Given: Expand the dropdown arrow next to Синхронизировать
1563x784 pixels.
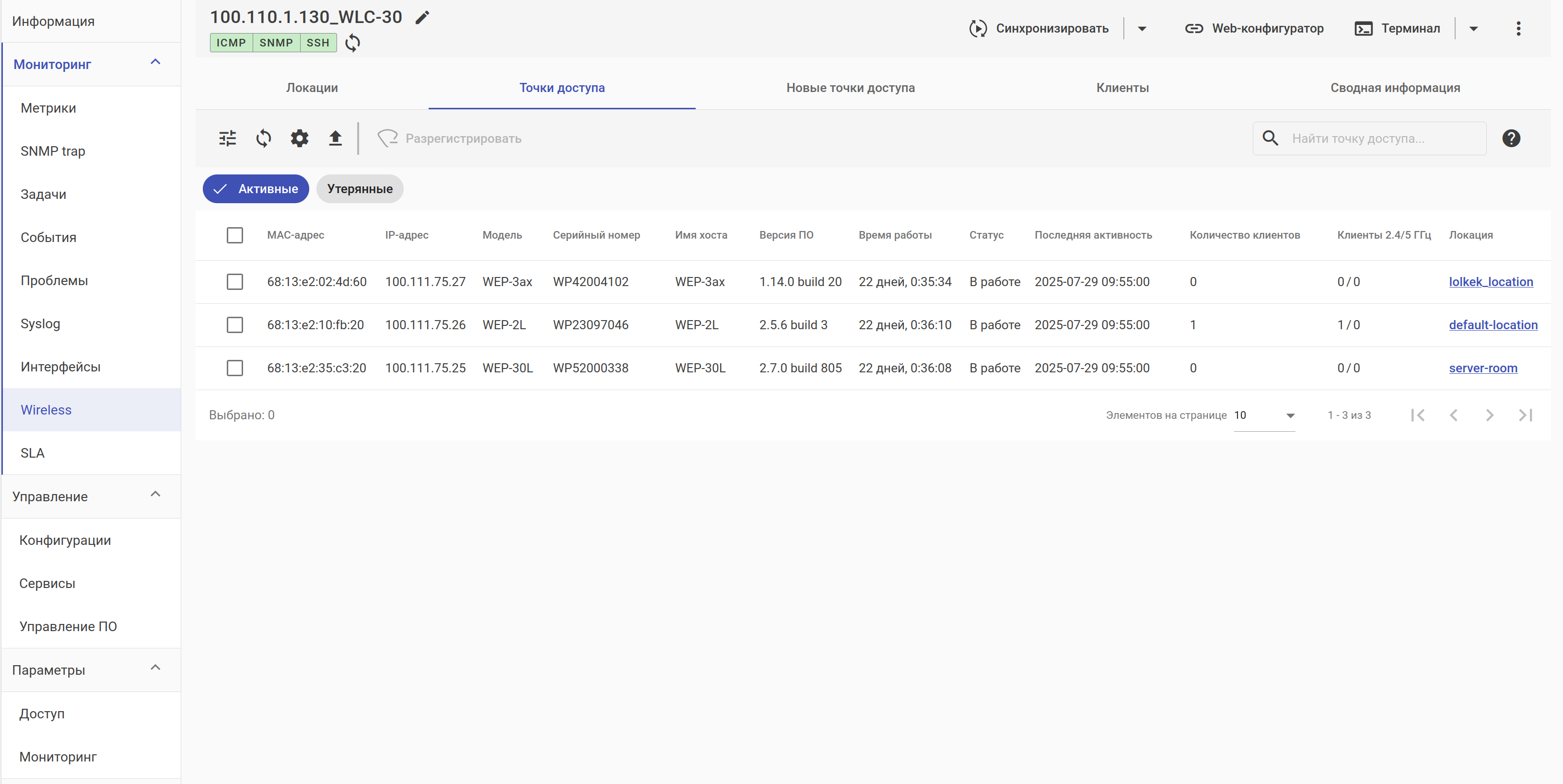Looking at the screenshot, I should click(1142, 28).
